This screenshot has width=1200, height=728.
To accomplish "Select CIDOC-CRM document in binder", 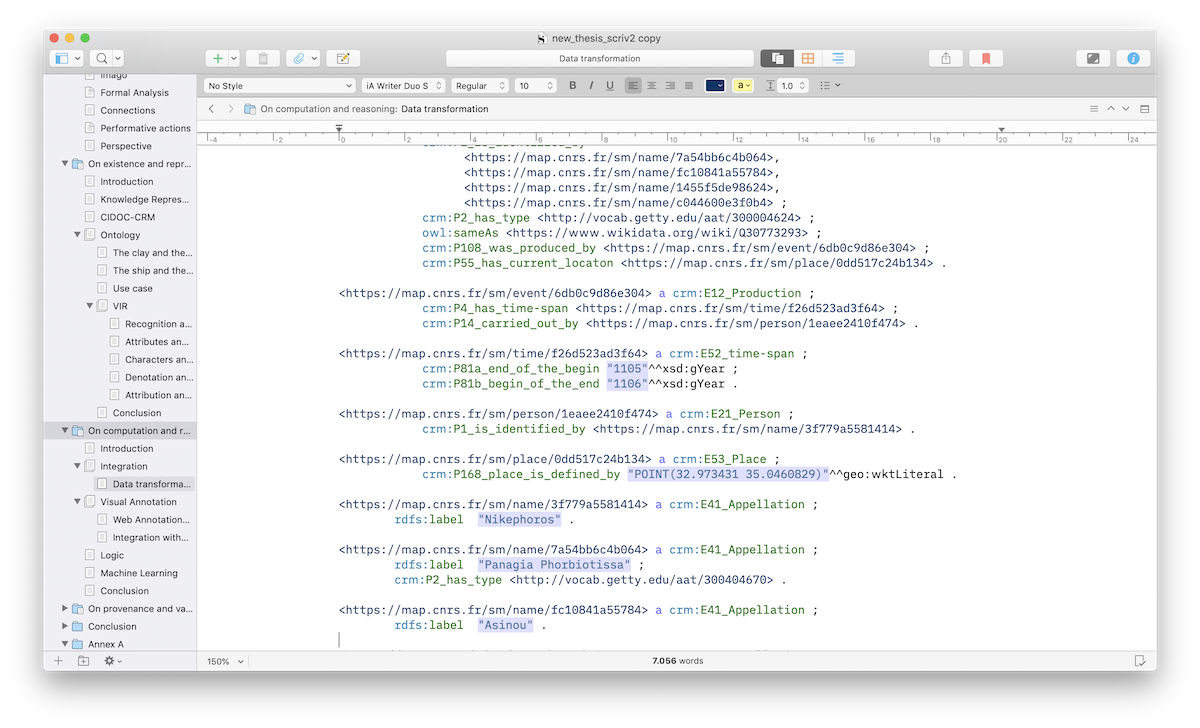I will point(127,217).
